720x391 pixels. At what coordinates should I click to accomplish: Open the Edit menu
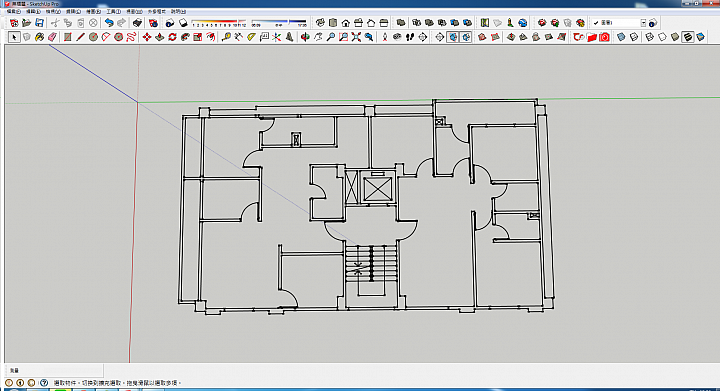pos(33,11)
